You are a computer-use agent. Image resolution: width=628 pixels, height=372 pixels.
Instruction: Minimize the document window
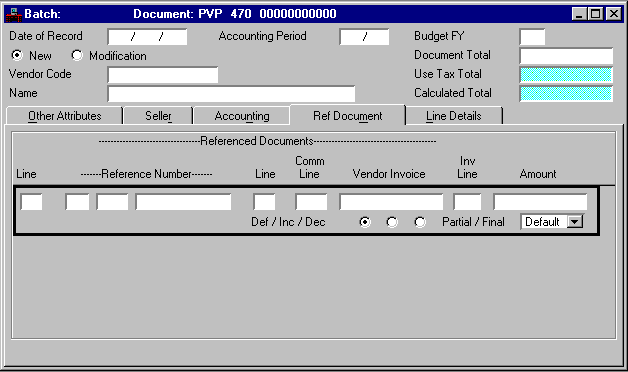click(x=579, y=14)
